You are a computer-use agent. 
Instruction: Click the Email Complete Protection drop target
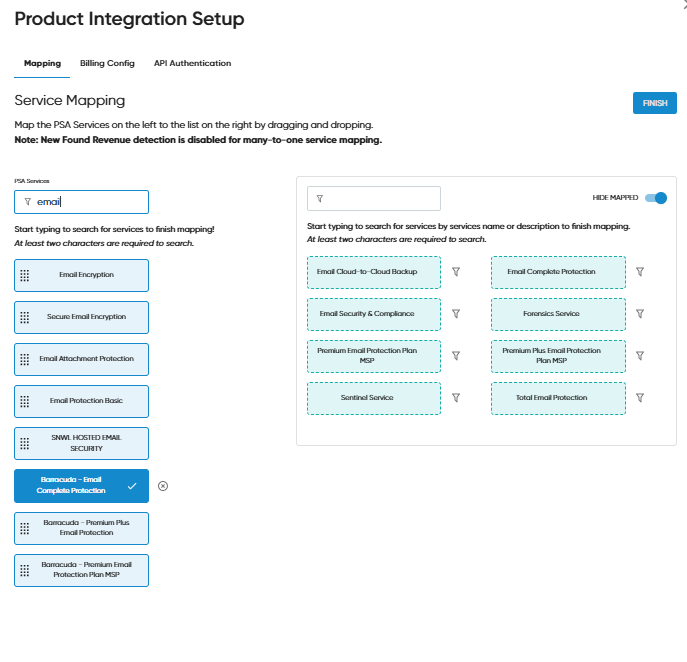[558, 273]
